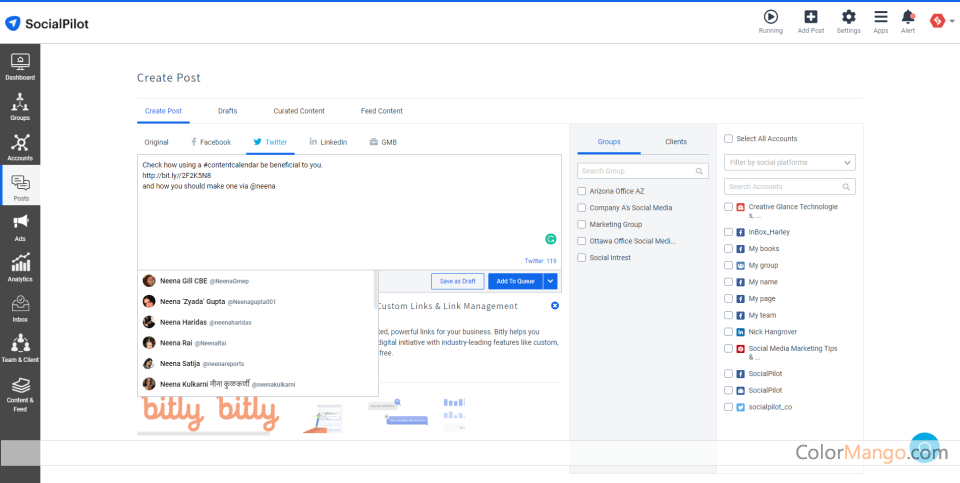This screenshot has width=960, height=483.
Task: Switch to the Drafts tab
Action: (x=227, y=111)
